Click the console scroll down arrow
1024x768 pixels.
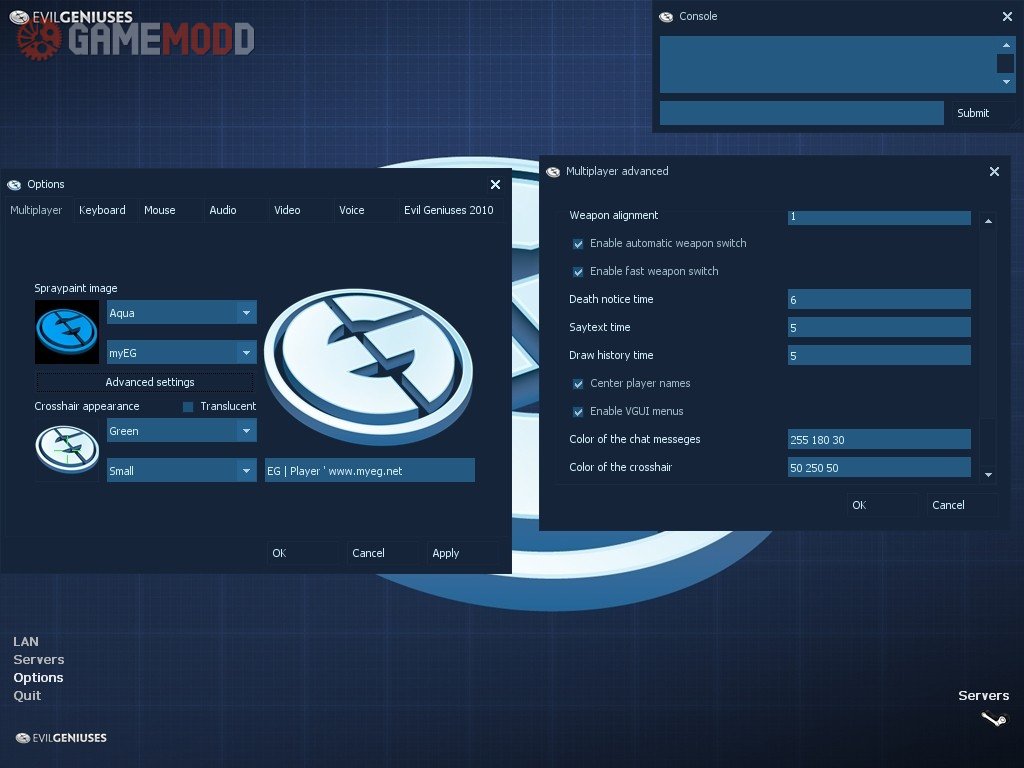tap(1006, 82)
